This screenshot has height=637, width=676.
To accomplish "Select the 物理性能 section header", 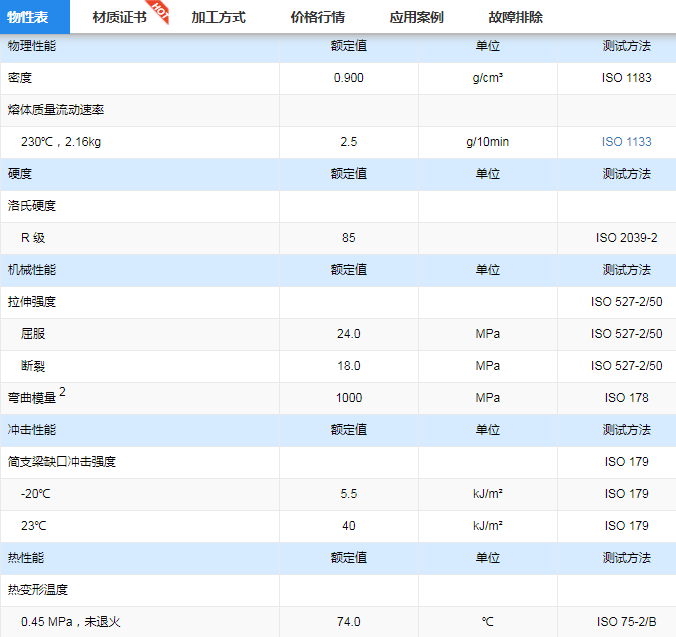I will [32, 46].
